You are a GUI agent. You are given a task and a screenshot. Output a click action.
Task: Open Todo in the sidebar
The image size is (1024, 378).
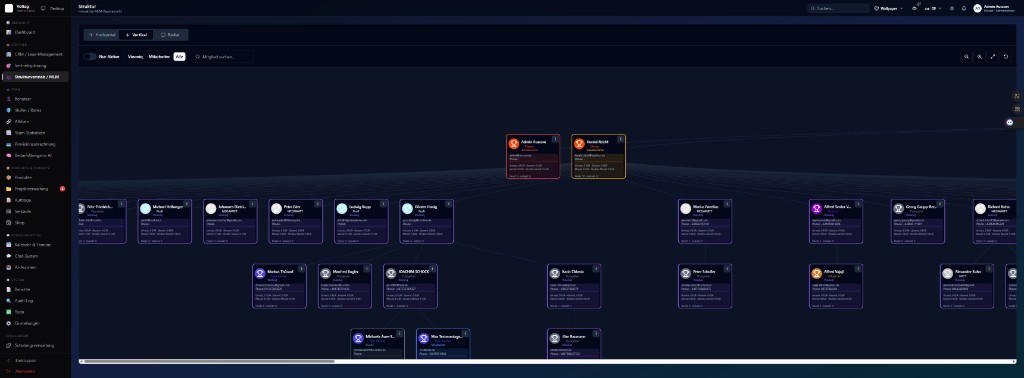tap(35, 312)
